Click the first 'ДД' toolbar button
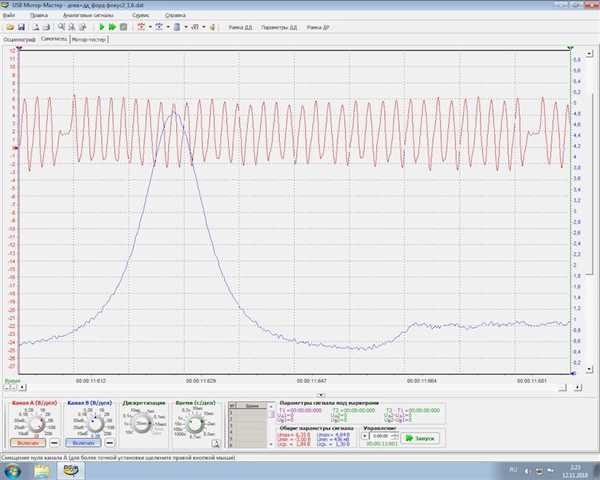The image size is (600, 480). (x=240, y=28)
